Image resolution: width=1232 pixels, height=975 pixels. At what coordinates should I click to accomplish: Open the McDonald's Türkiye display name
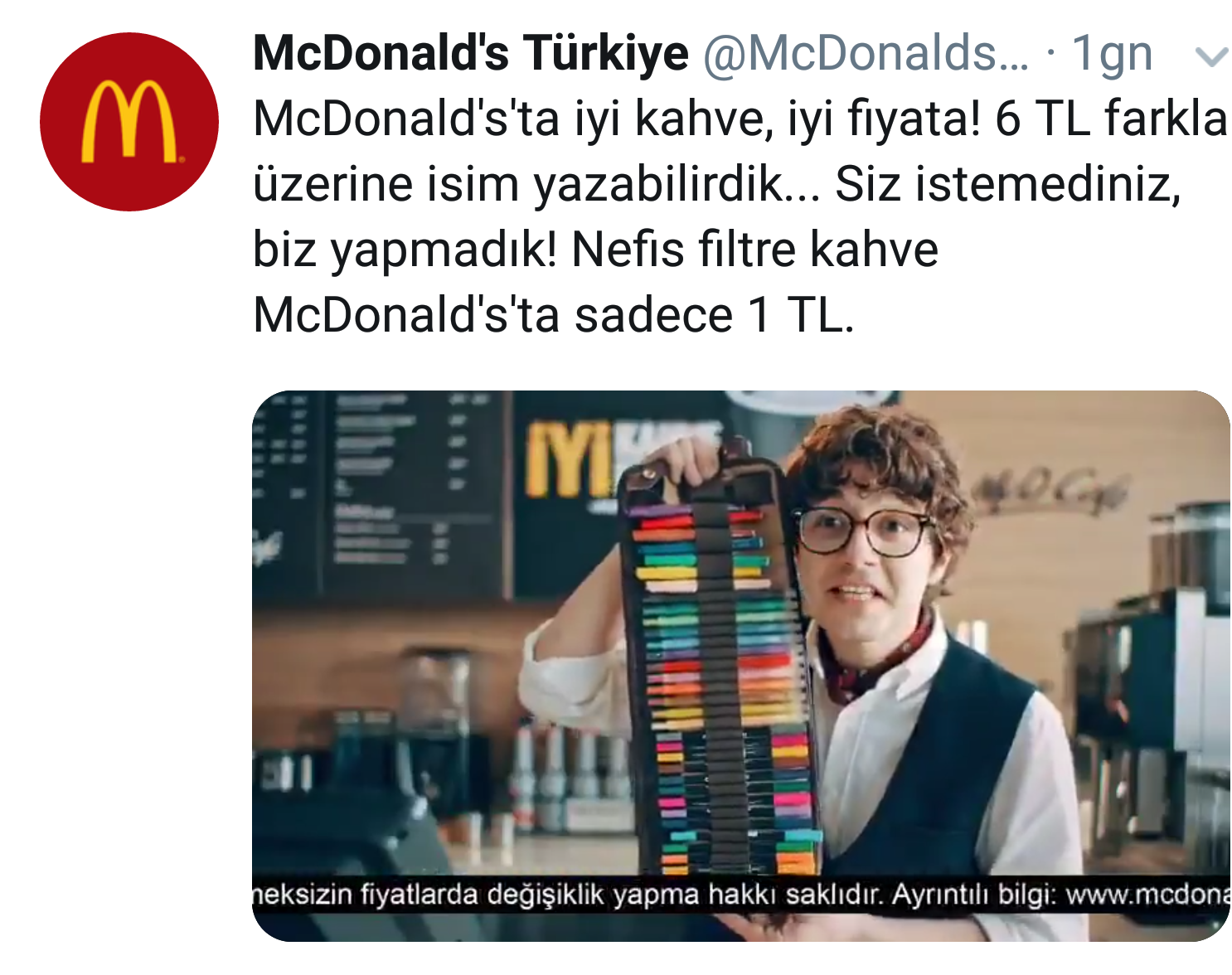[470, 54]
